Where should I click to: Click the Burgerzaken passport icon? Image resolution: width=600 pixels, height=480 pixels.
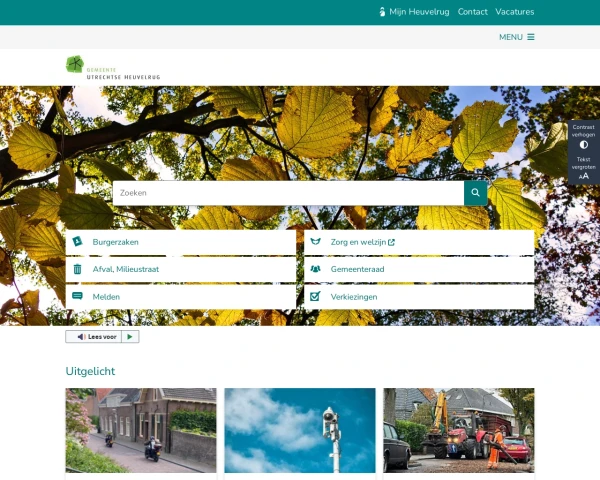[x=77, y=242]
